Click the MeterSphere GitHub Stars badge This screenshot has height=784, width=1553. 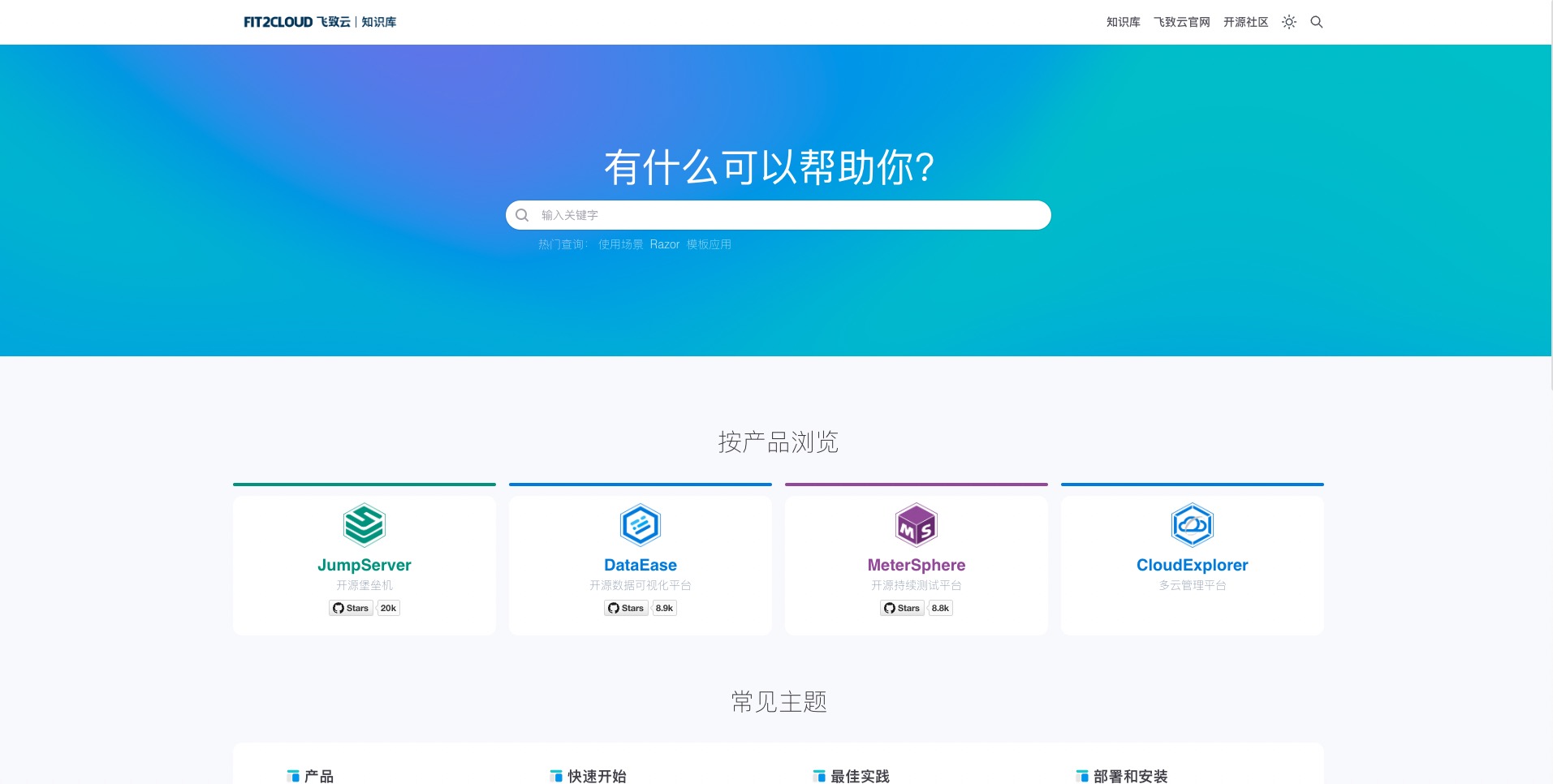[903, 608]
